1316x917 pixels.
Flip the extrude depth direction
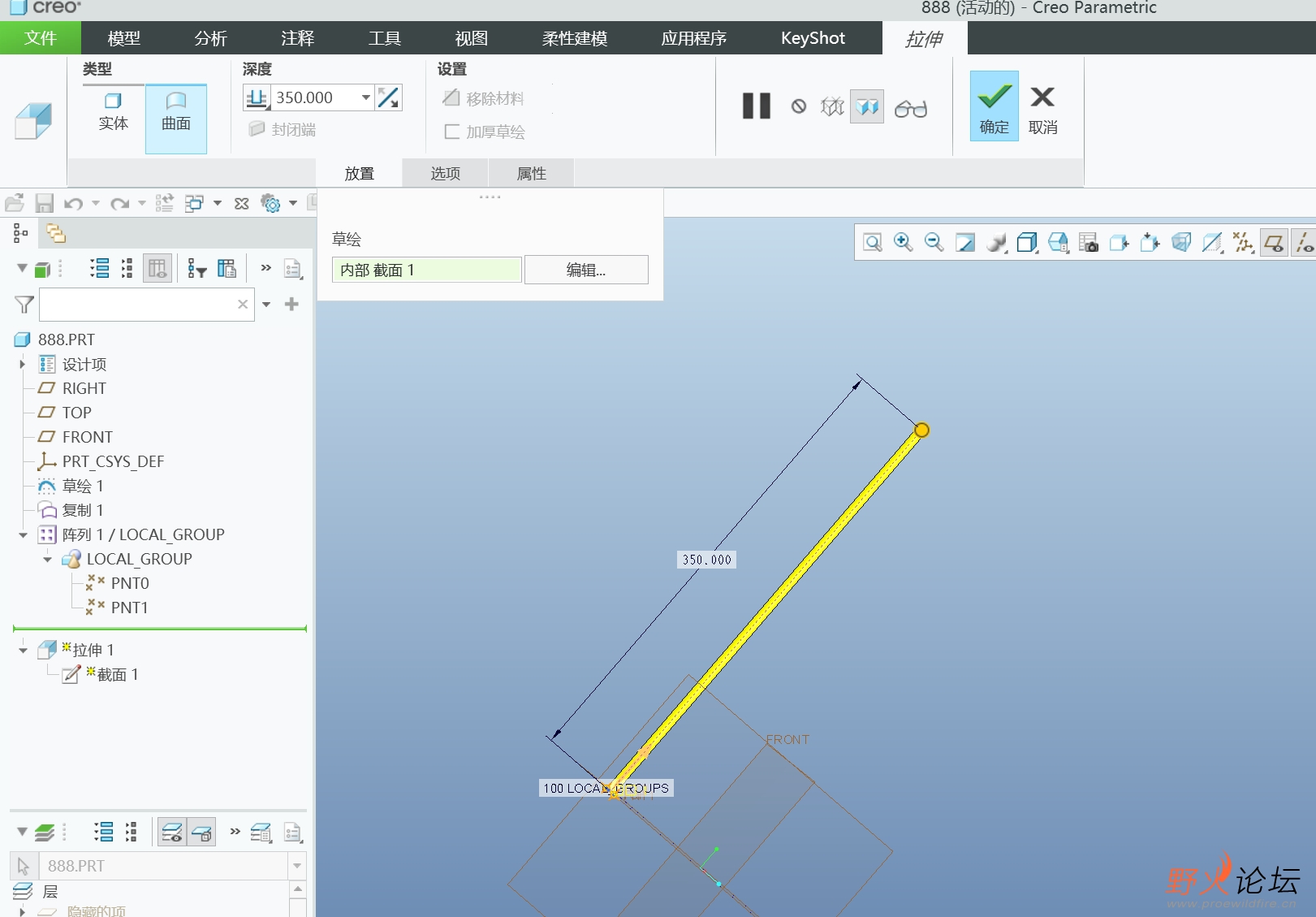coord(388,97)
